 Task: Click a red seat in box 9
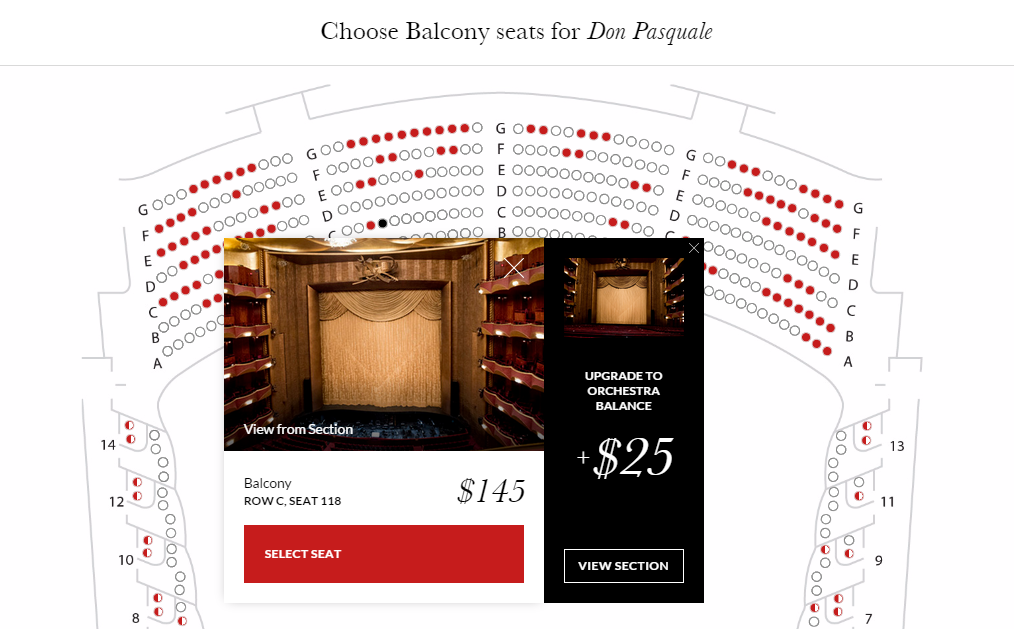click(x=848, y=554)
